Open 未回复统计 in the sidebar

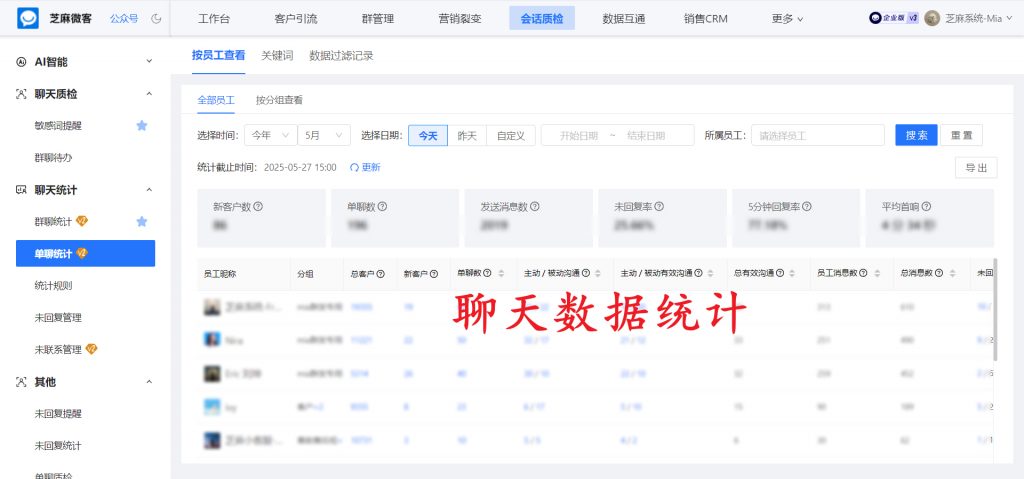(x=58, y=446)
